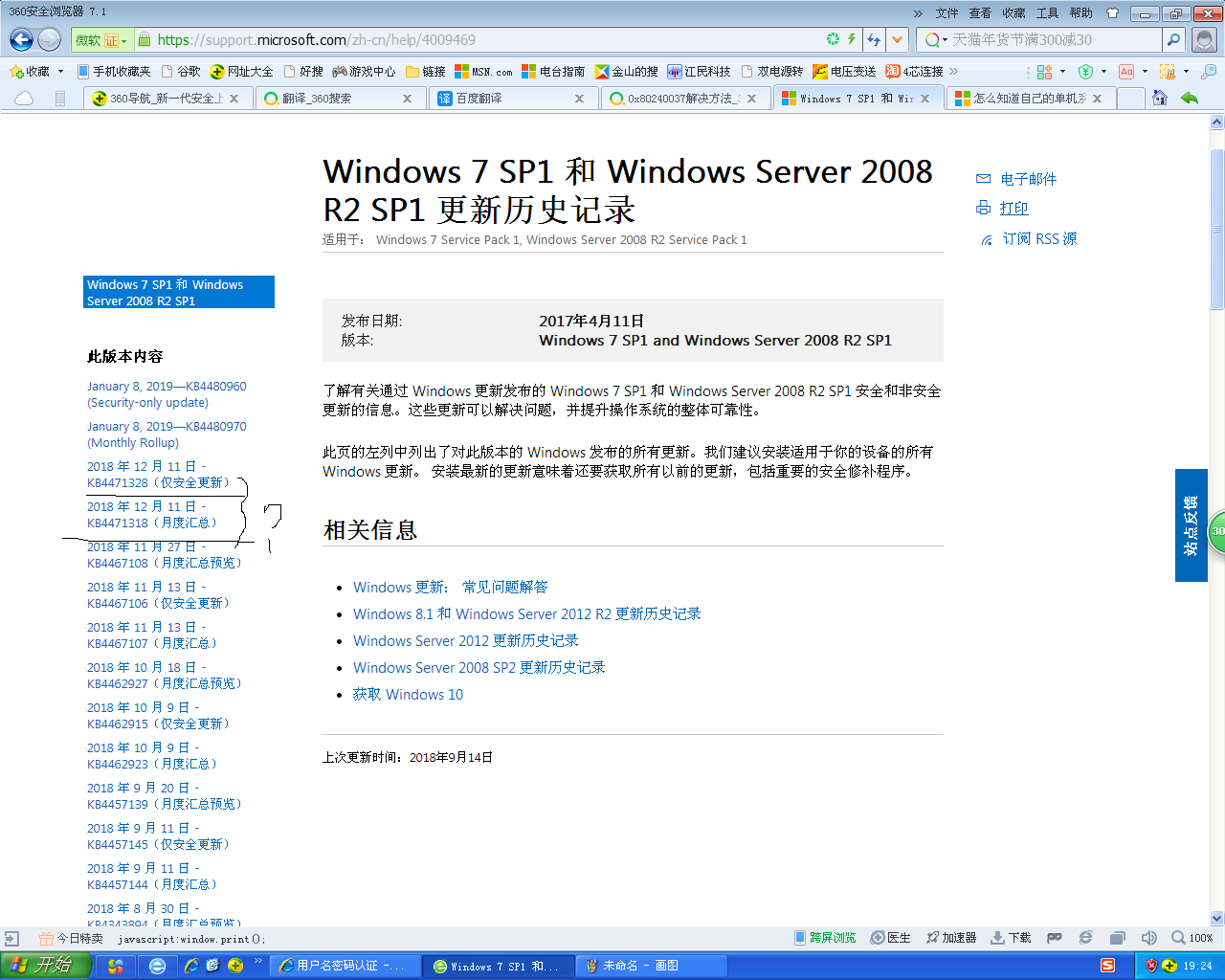The height and width of the screenshot is (980, 1225).
Task: Click the page vertical scrollbar thumb
Action: pos(1217,230)
